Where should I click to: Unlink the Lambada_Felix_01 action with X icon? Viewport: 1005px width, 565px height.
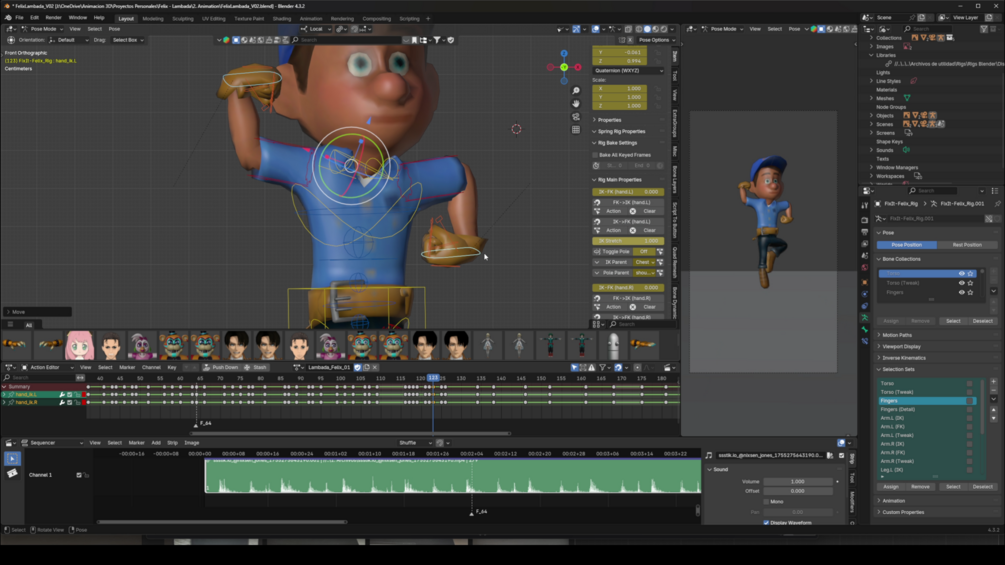point(375,367)
